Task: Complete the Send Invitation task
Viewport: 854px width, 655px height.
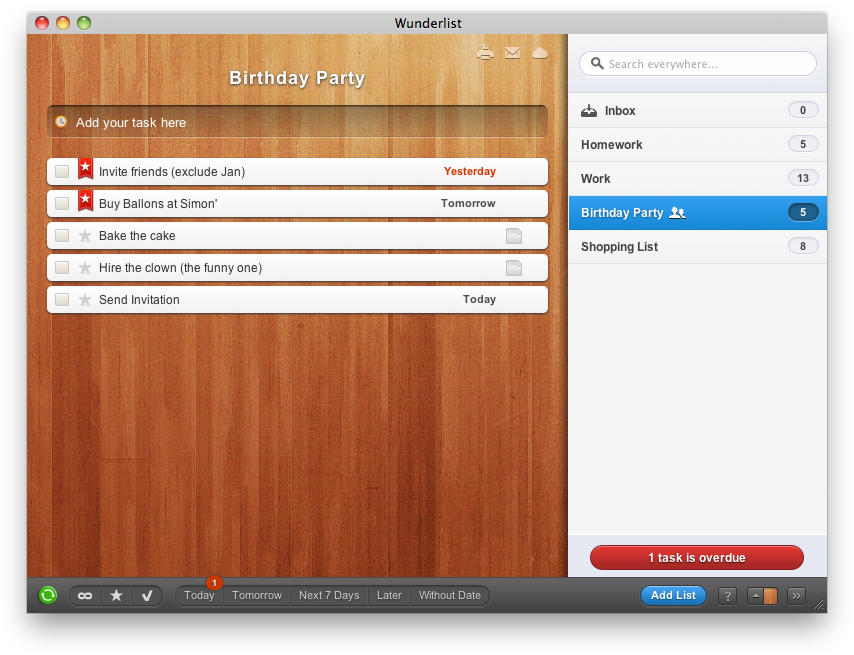Action: (x=62, y=300)
